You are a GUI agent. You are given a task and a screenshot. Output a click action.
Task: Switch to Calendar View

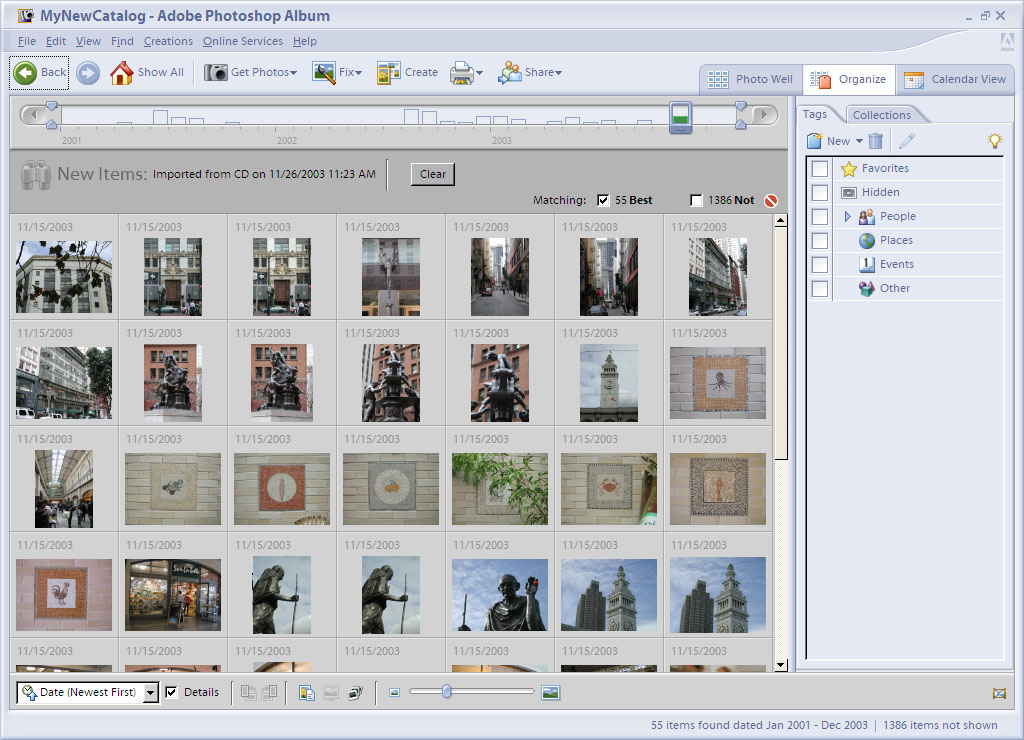point(956,79)
